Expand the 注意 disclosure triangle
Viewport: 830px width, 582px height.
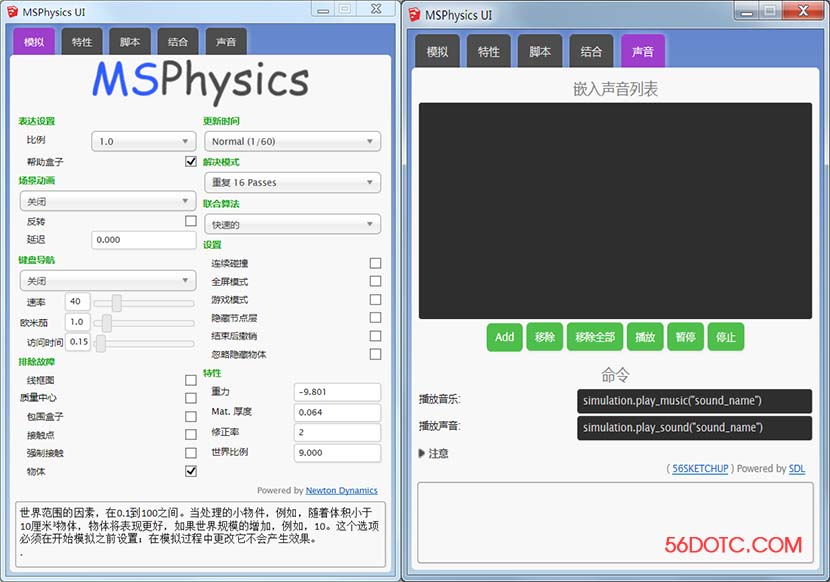tap(422, 453)
